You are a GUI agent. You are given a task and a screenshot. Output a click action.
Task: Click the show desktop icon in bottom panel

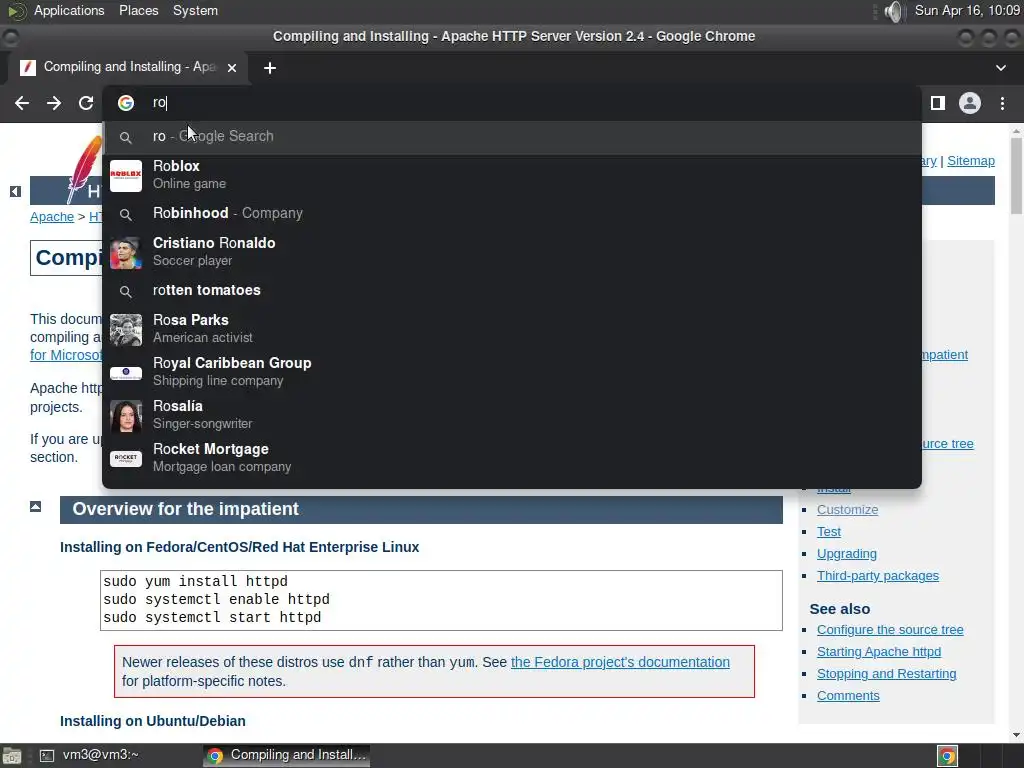coord(12,756)
